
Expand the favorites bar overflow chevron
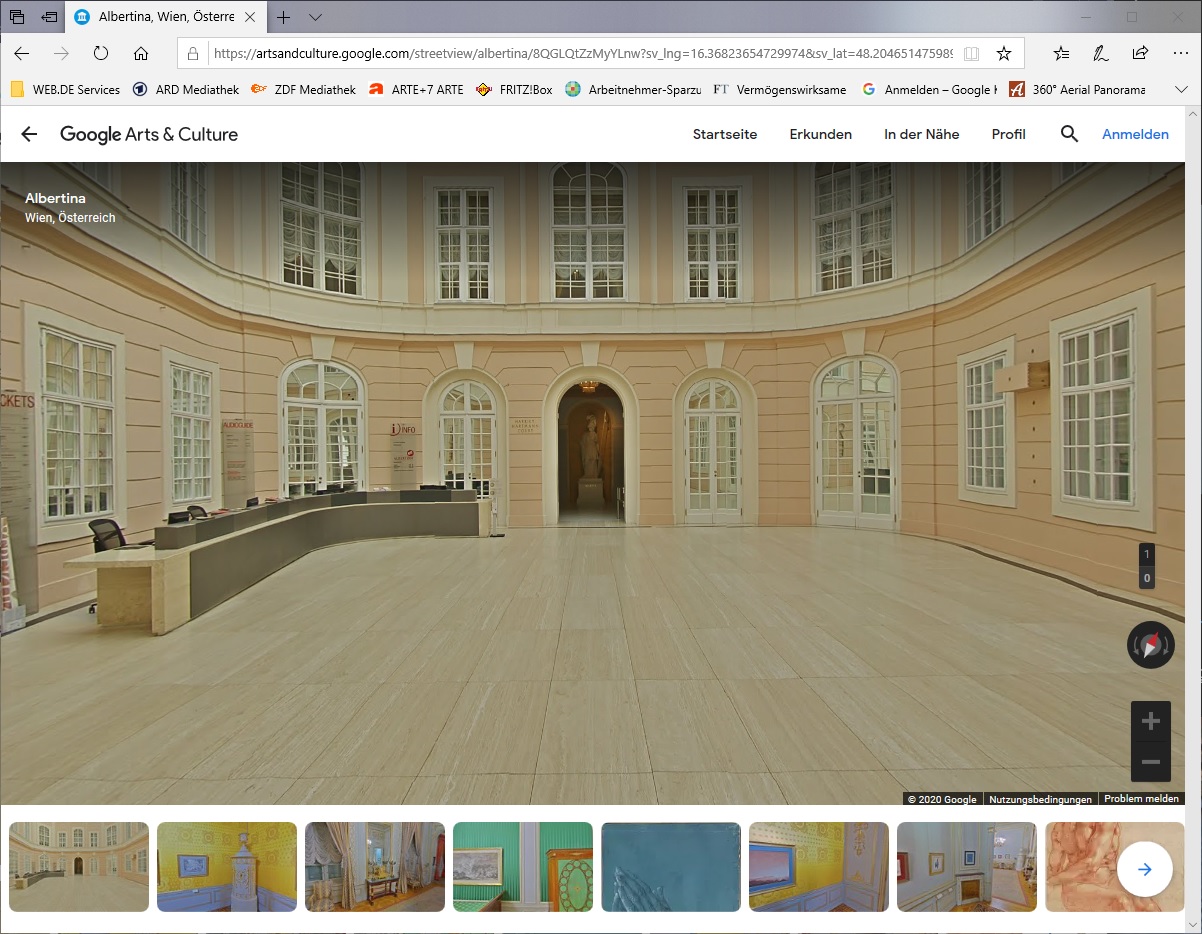pyautogui.click(x=1181, y=89)
